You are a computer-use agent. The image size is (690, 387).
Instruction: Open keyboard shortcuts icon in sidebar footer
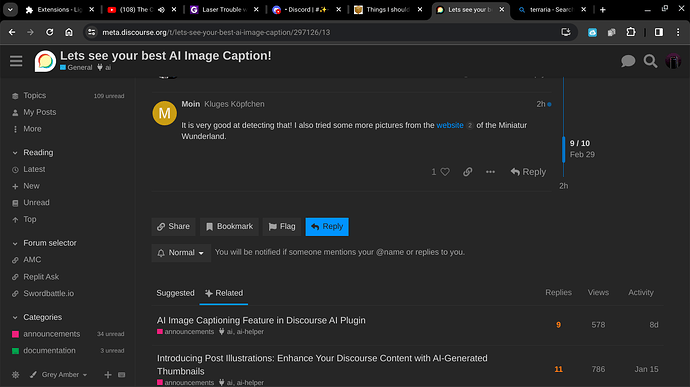(x=121, y=375)
